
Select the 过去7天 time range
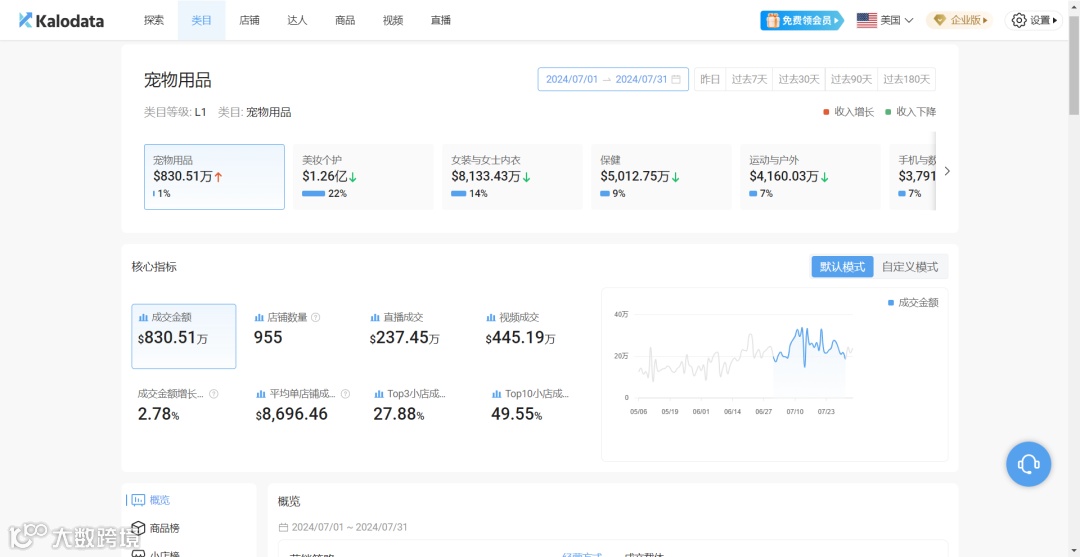tap(749, 79)
